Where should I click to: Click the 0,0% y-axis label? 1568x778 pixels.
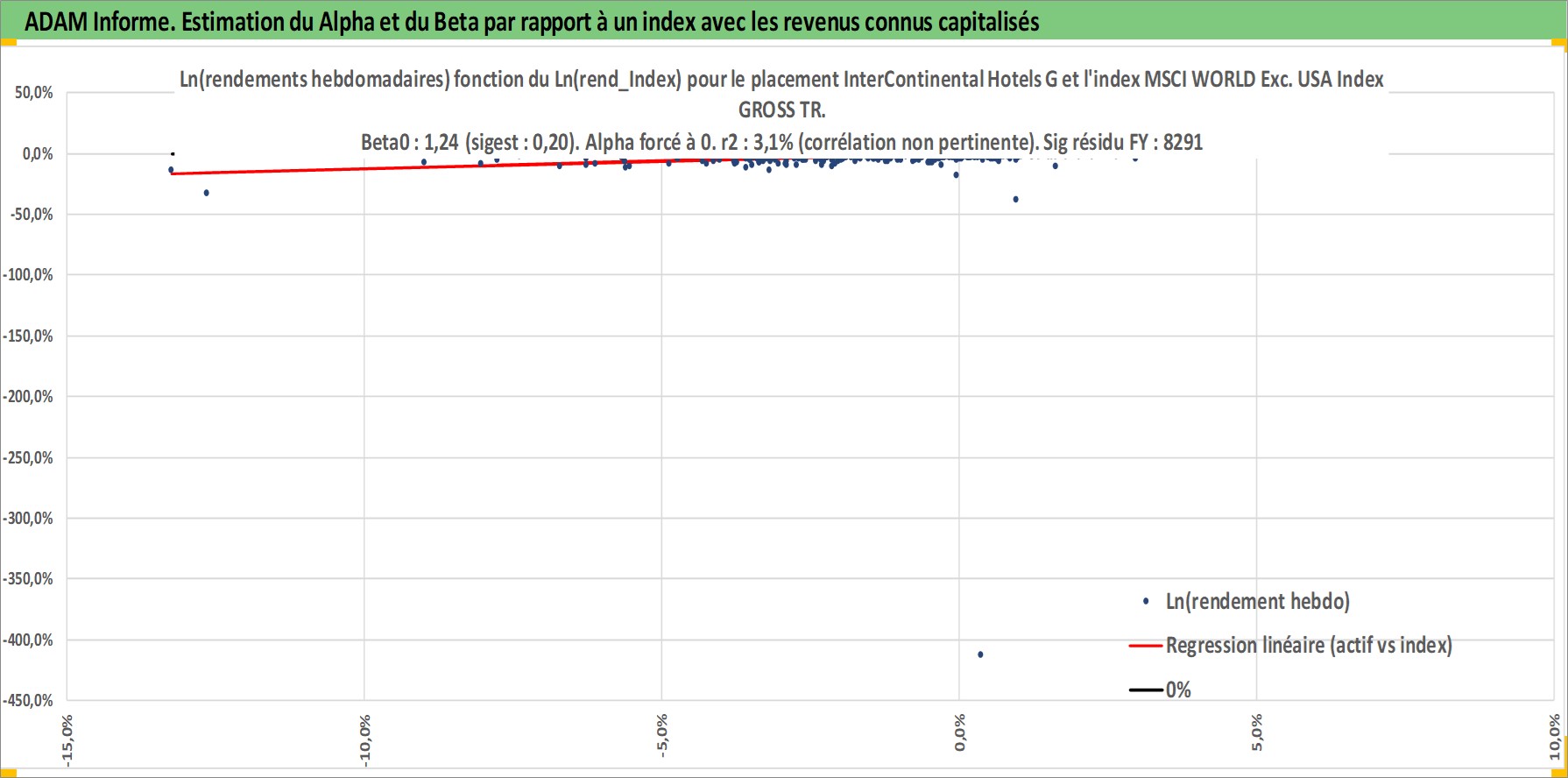click(x=38, y=154)
